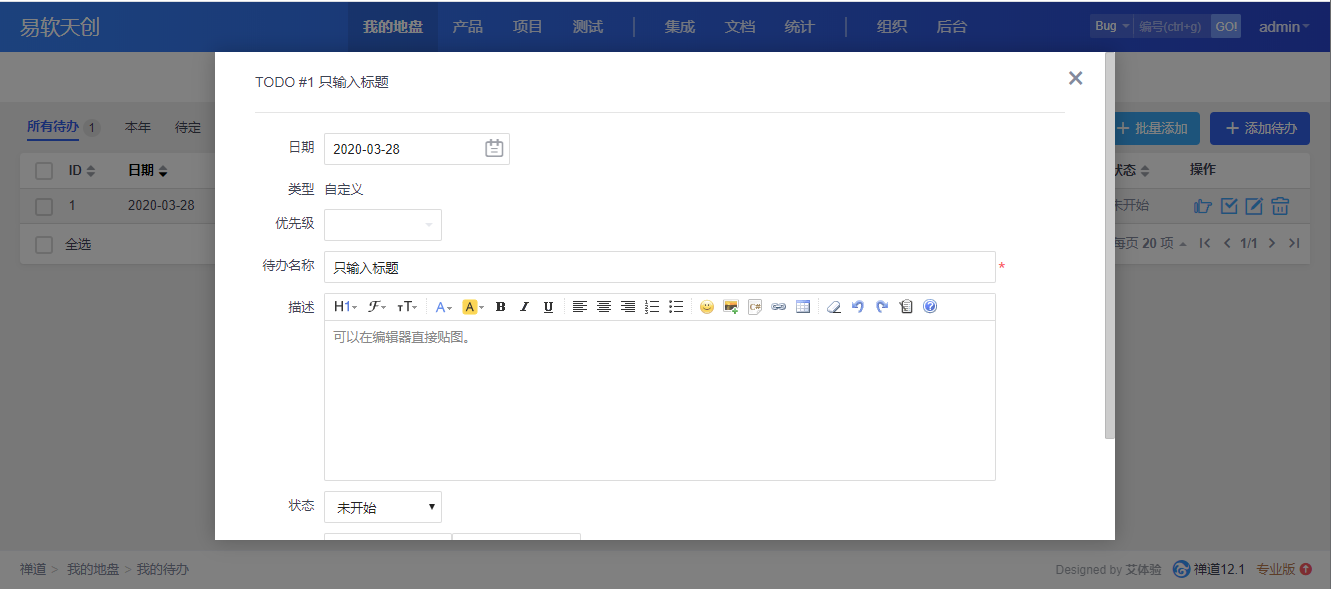The image size is (1331, 589).
Task: Open editor help question icon
Action: (930, 307)
